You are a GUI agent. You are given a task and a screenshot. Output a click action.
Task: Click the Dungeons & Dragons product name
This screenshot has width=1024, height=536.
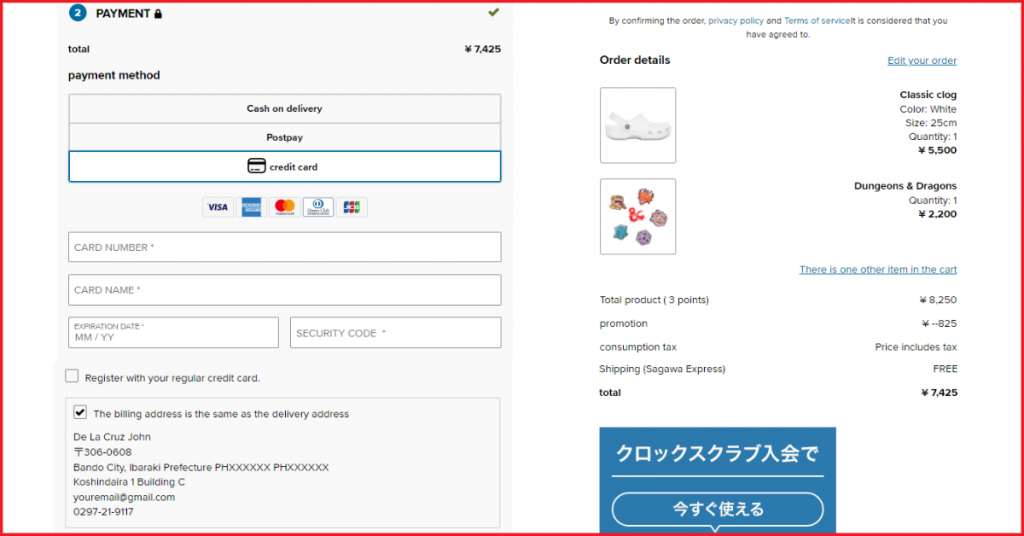coord(905,186)
